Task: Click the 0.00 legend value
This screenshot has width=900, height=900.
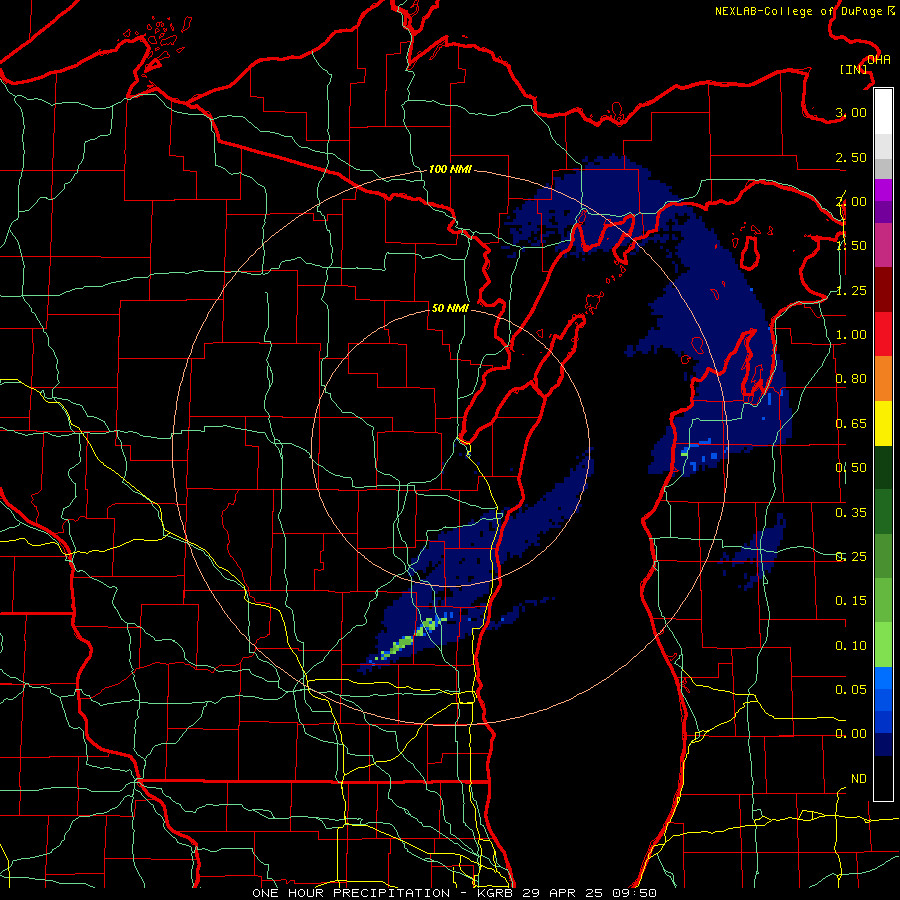Action: (851, 734)
